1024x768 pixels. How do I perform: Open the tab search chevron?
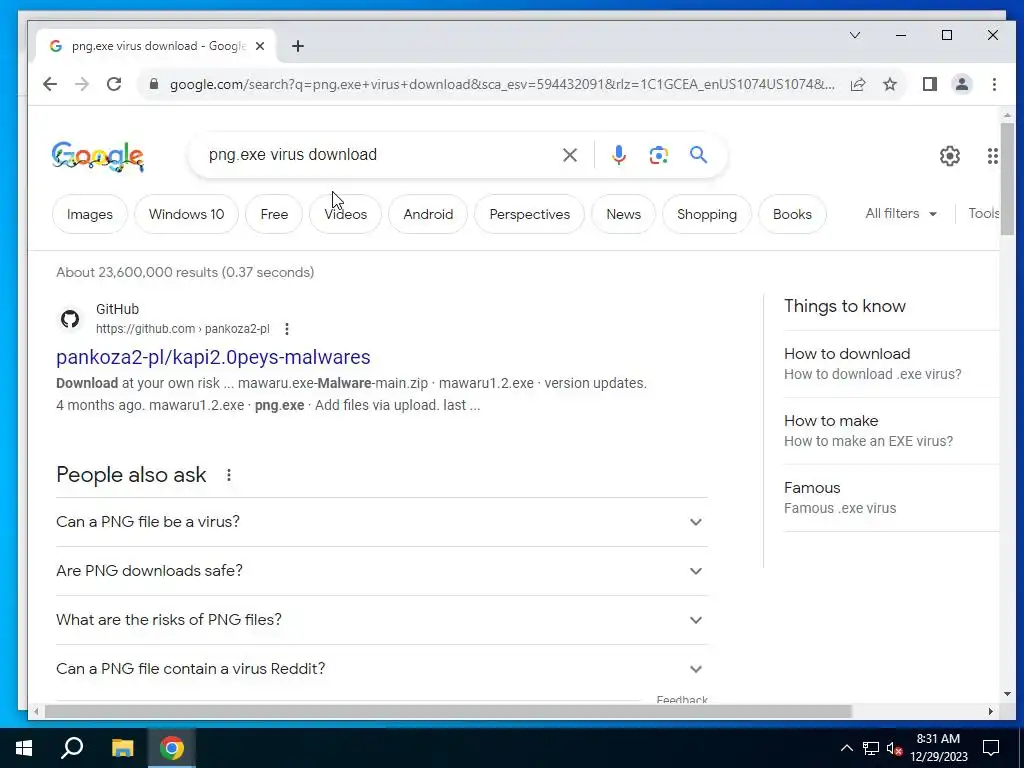[x=855, y=35]
